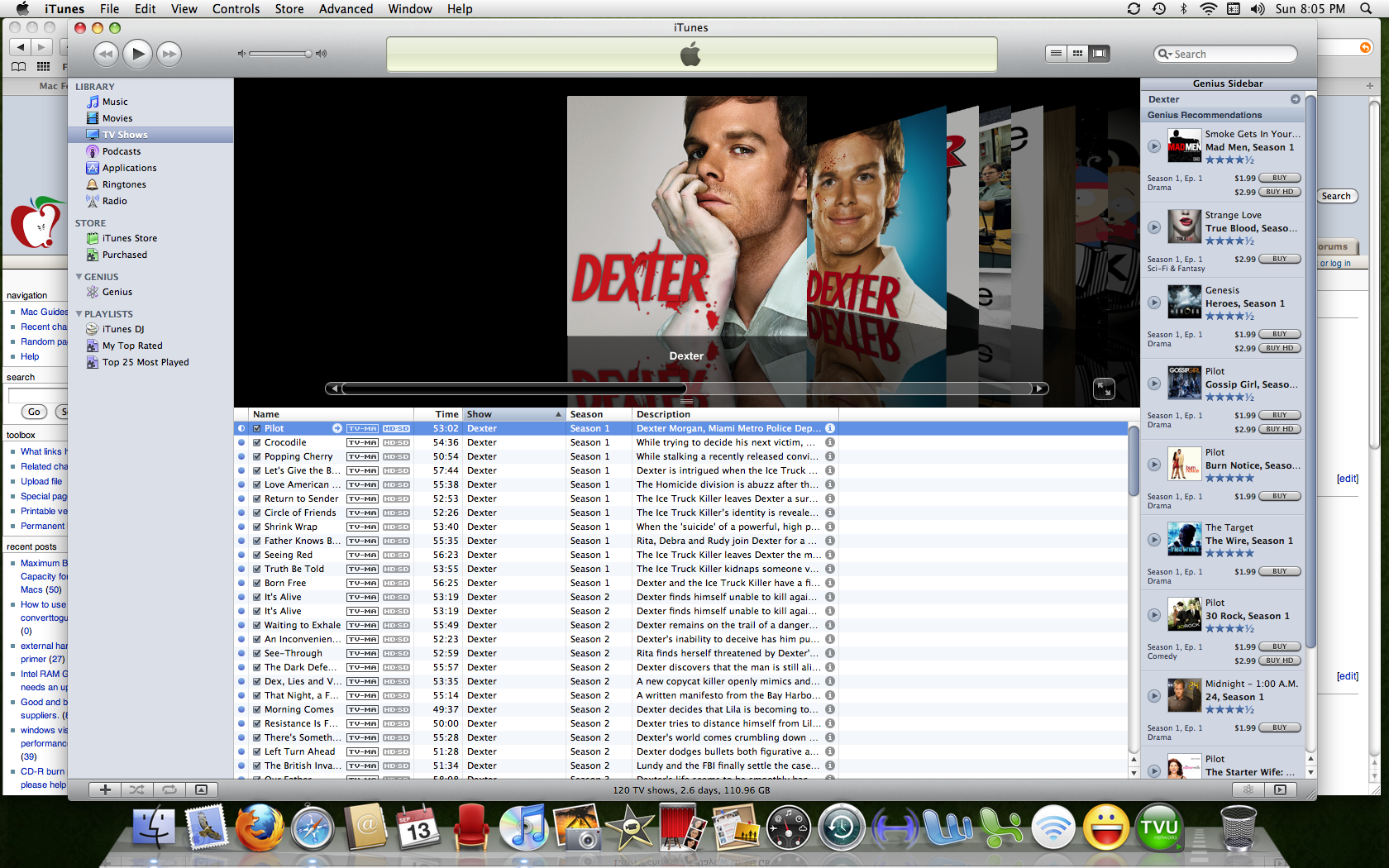Screen dimensions: 1389x868
Task: Open Applications in the sidebar
Action: click(x=129, y=168)
